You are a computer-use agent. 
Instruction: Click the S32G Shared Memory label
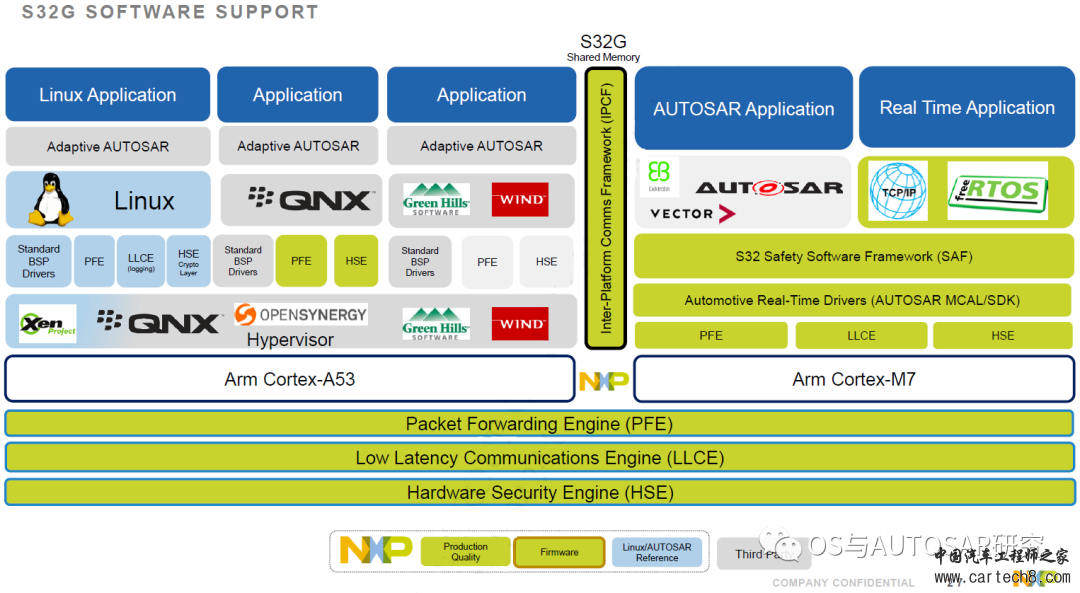pyautogui.click(x=603, y=48)
